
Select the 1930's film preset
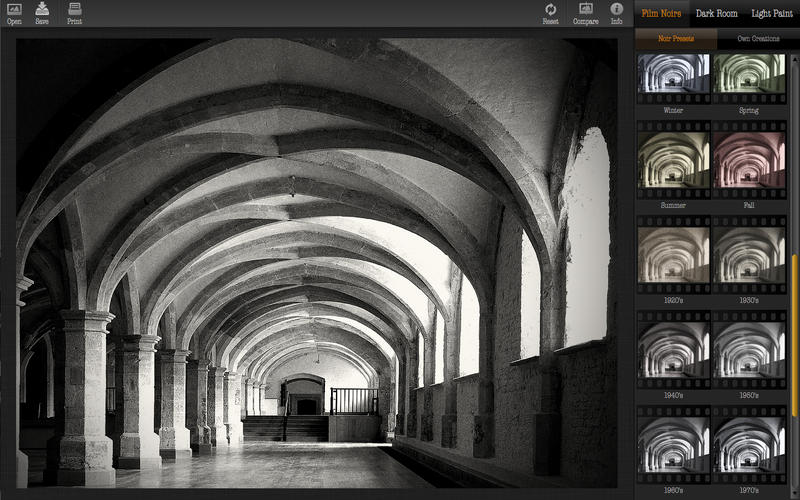click(749, 255)
